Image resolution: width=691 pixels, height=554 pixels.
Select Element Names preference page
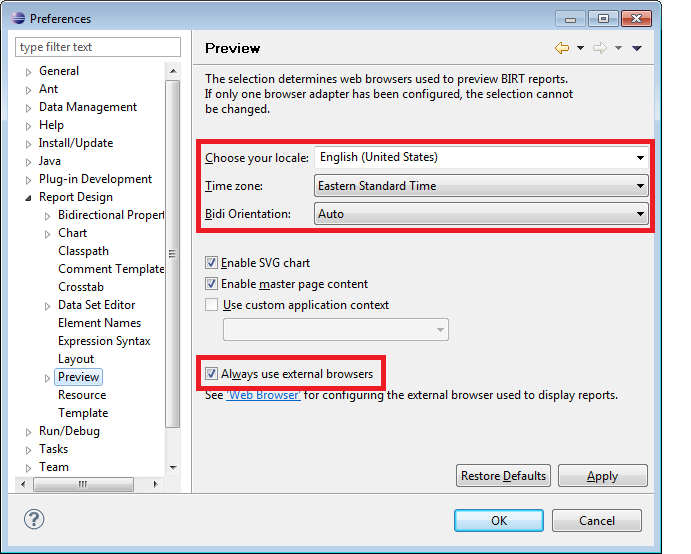coord(99,323)
